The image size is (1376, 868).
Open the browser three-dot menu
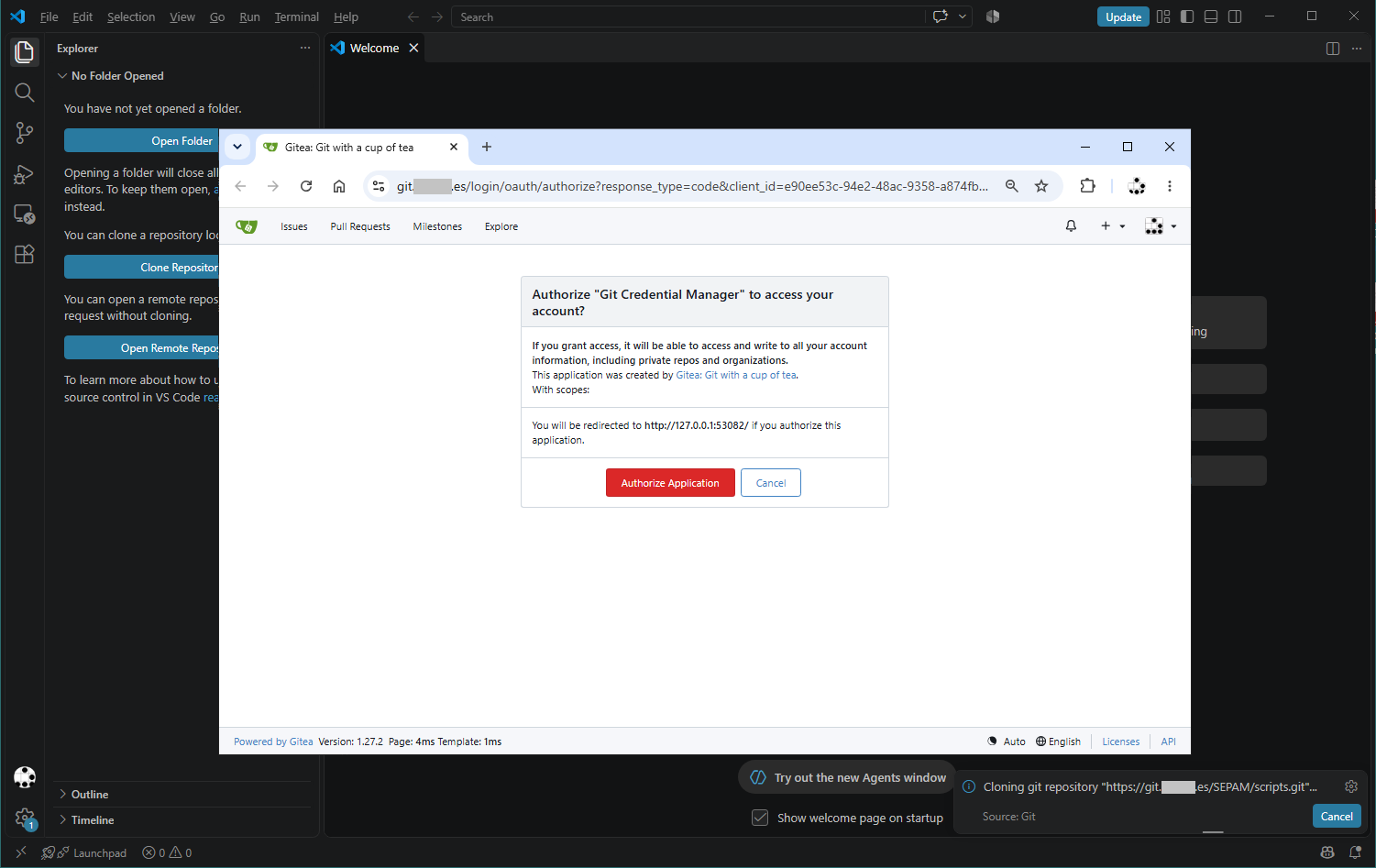1170,186
